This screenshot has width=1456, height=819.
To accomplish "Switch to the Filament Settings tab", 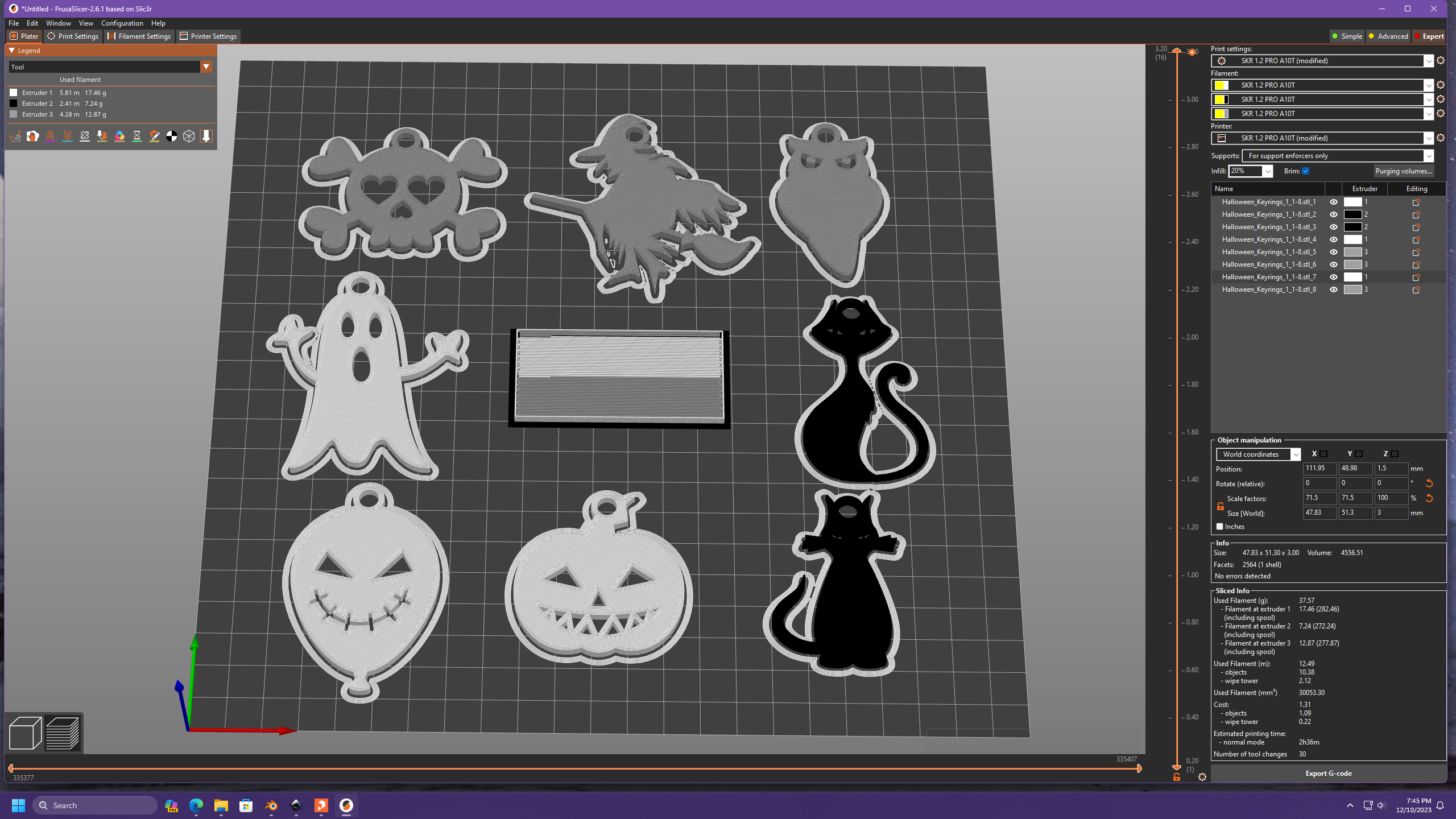I will [x=139, y=36].
